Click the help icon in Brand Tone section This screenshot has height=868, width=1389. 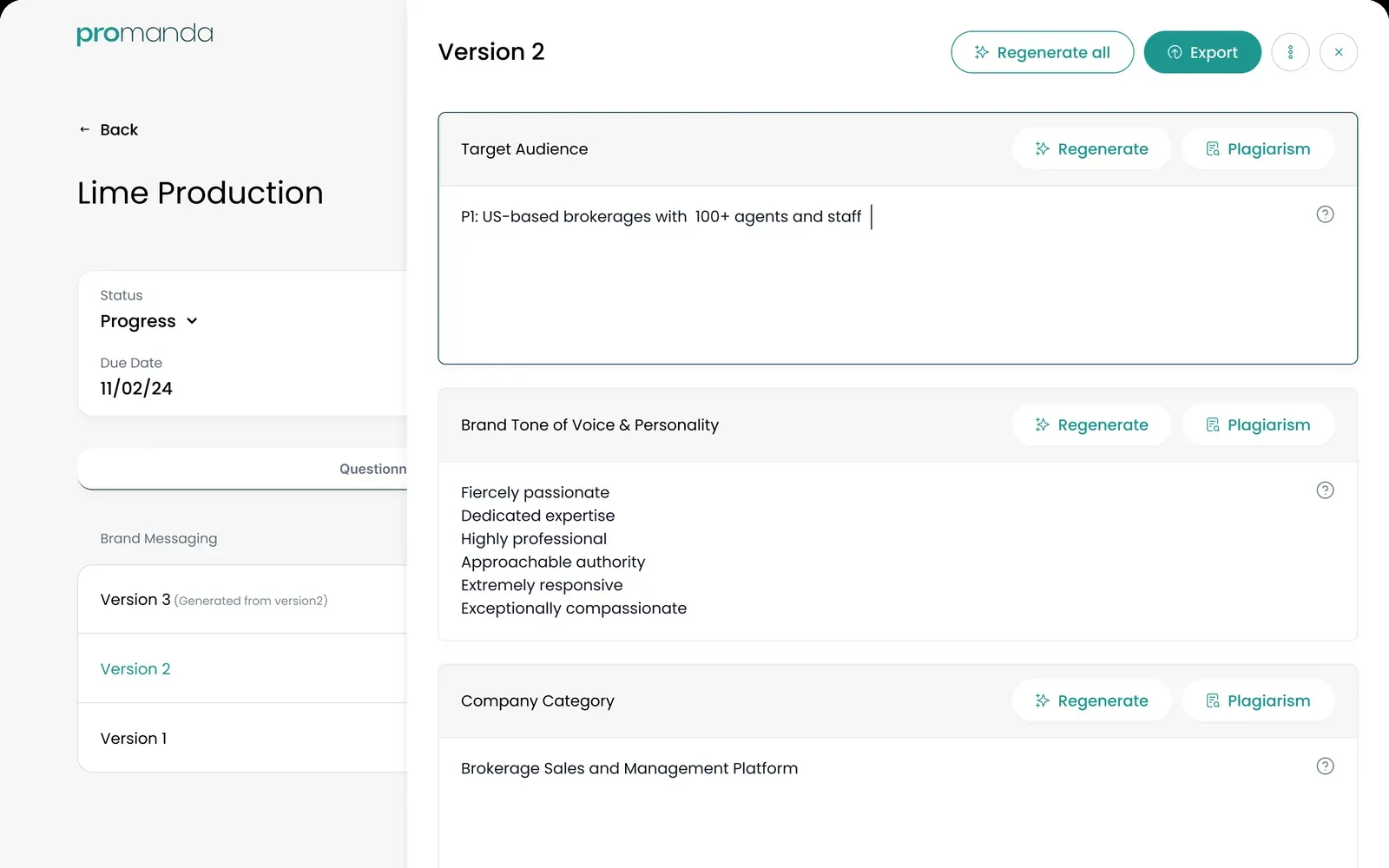(1325, 490)
